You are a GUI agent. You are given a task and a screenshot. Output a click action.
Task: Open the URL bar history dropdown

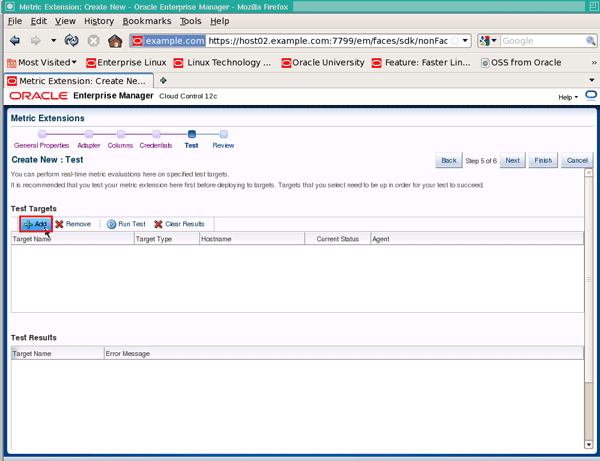pyautogui.click(x=465, y=41)
